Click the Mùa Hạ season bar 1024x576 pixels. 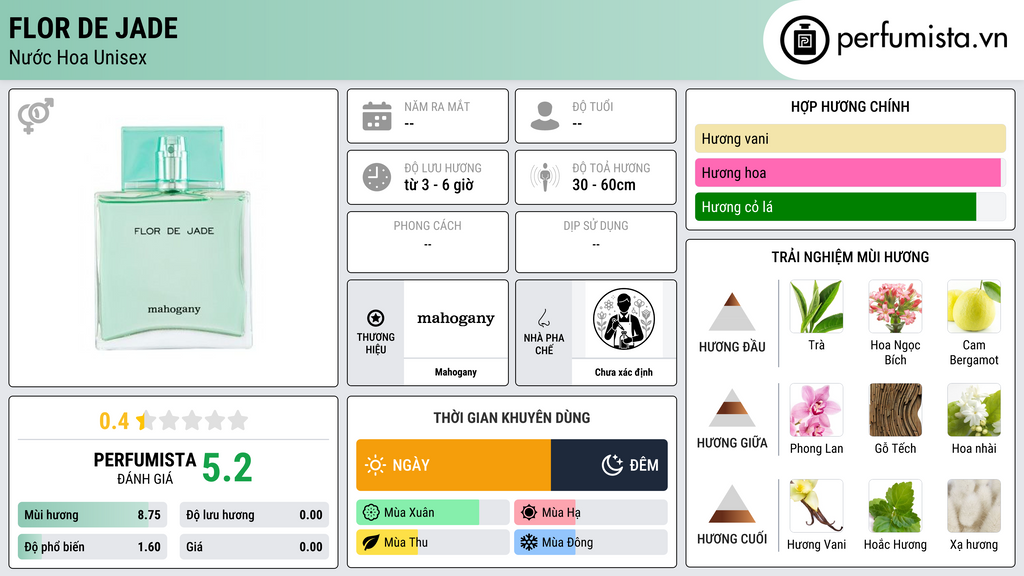(x=590, y=513)
